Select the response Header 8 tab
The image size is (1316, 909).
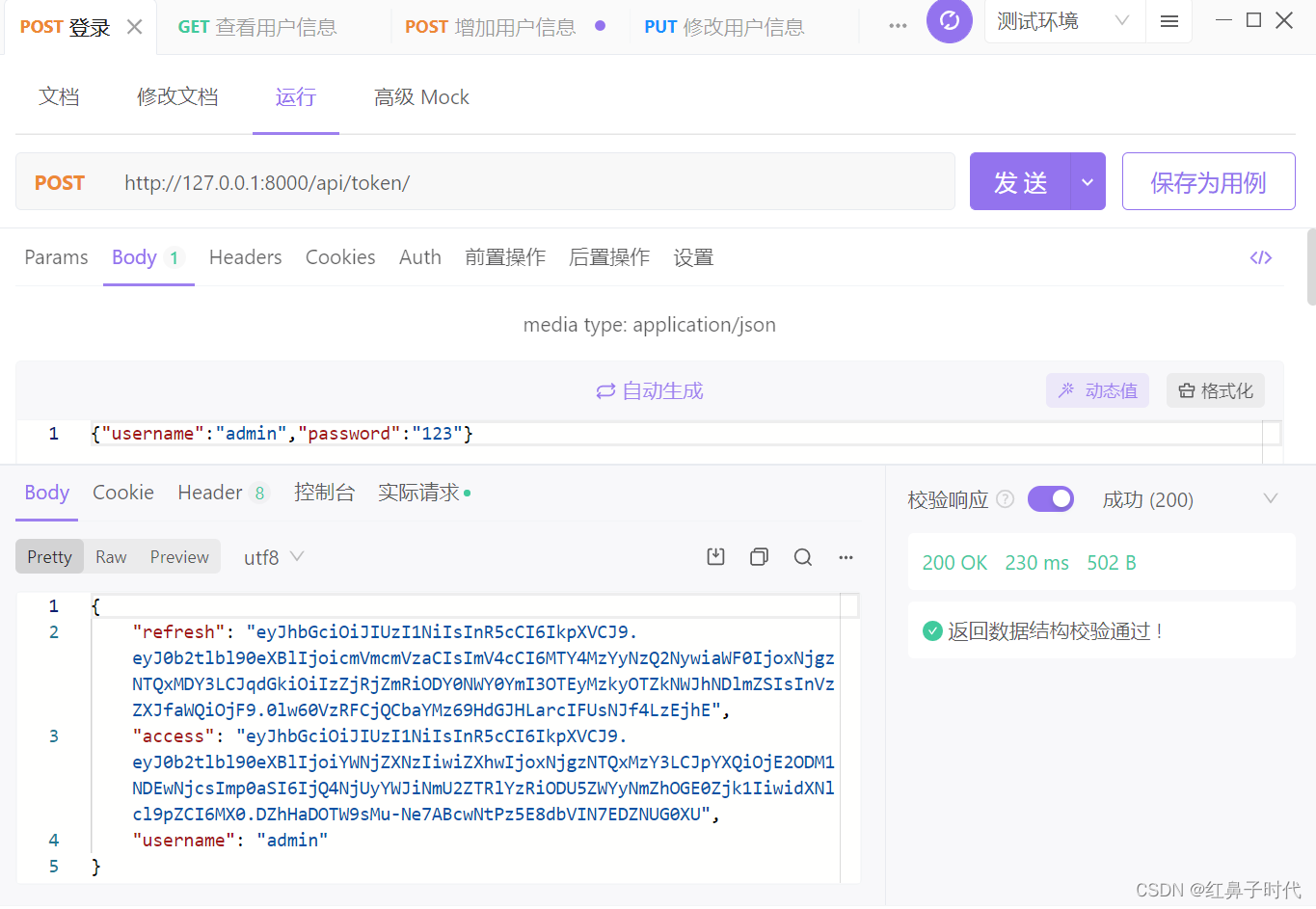[223, 493]
